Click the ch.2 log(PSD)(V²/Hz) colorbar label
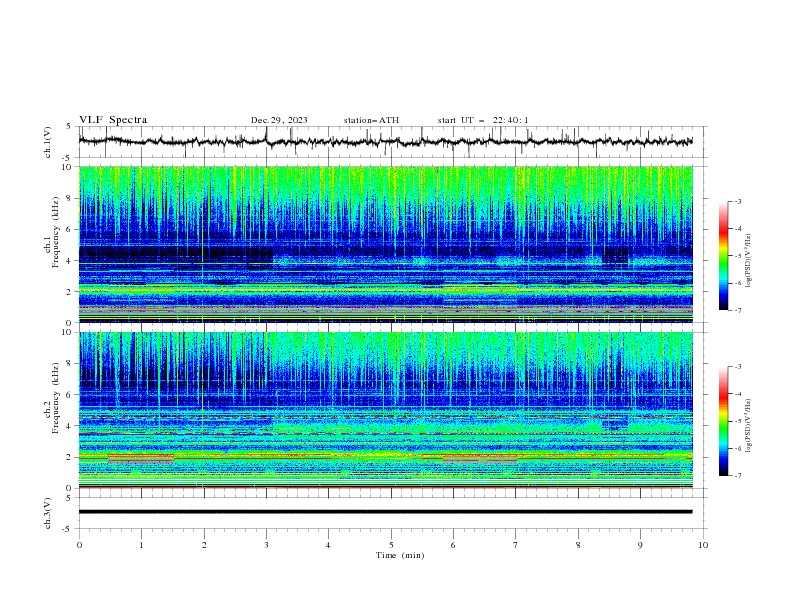Image resolution: width=792 pixels, height=612 pixels. click(x=748, y=426)
